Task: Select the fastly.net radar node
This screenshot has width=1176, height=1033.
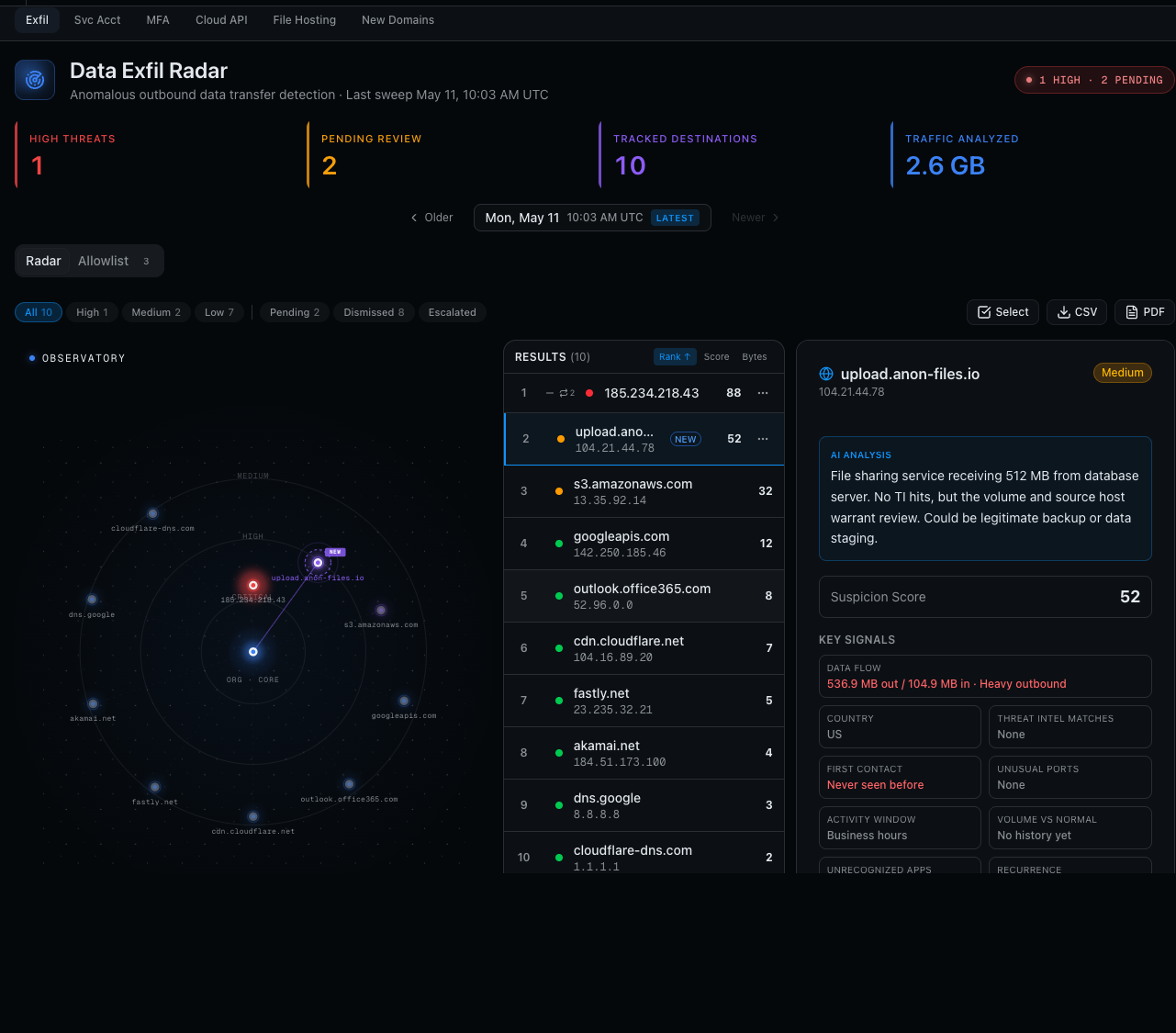Action: (154, 788)
